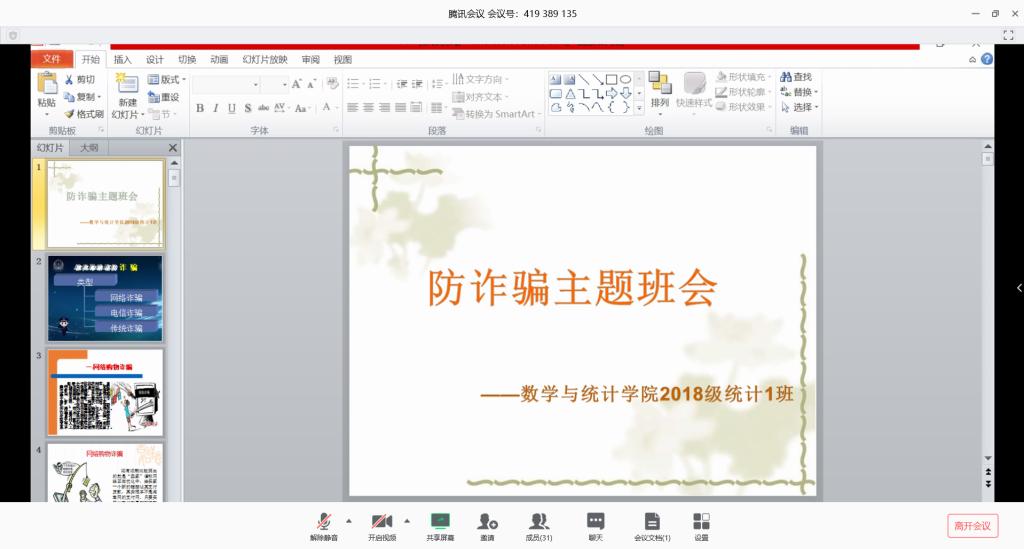Switch to the 大纲 outline pane tab
This screenshot has height=549, width=1024.
(89, 148)
